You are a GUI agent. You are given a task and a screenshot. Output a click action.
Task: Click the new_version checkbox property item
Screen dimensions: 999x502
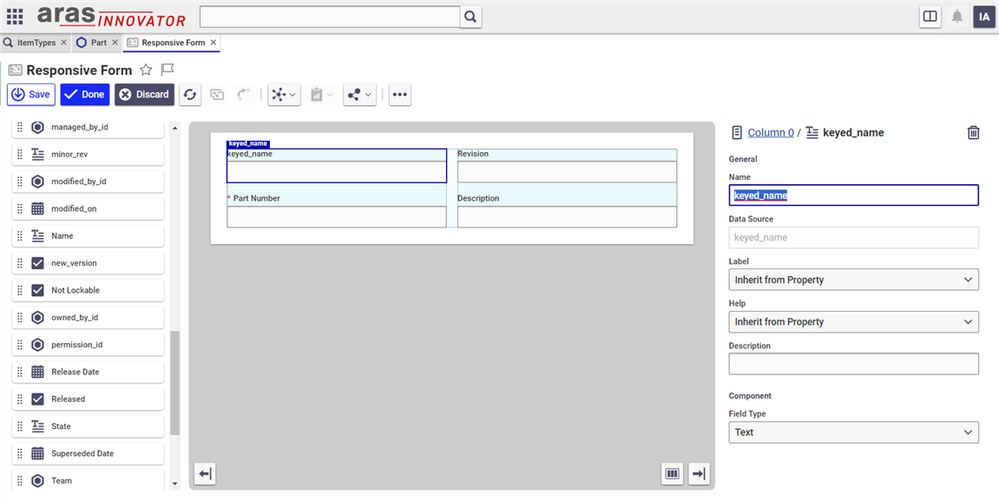[x=87, y=263]
